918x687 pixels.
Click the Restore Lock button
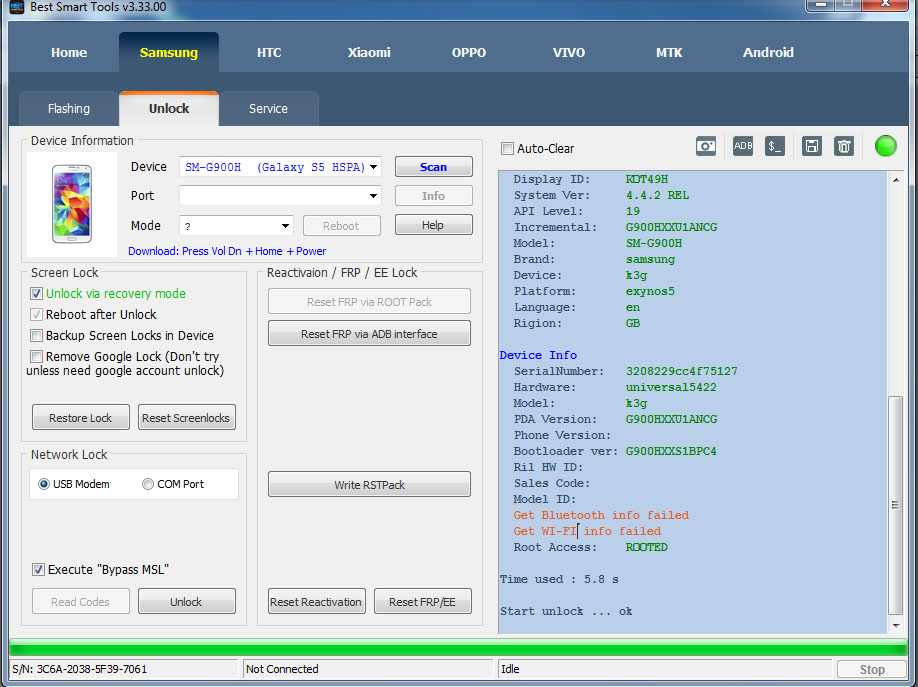coord(80,418)
